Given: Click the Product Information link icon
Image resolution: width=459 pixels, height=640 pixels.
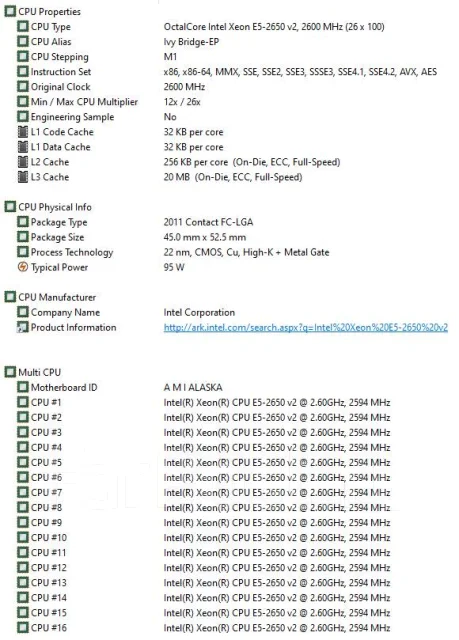Looking at the screenshot, I should [x=23, y=327].
